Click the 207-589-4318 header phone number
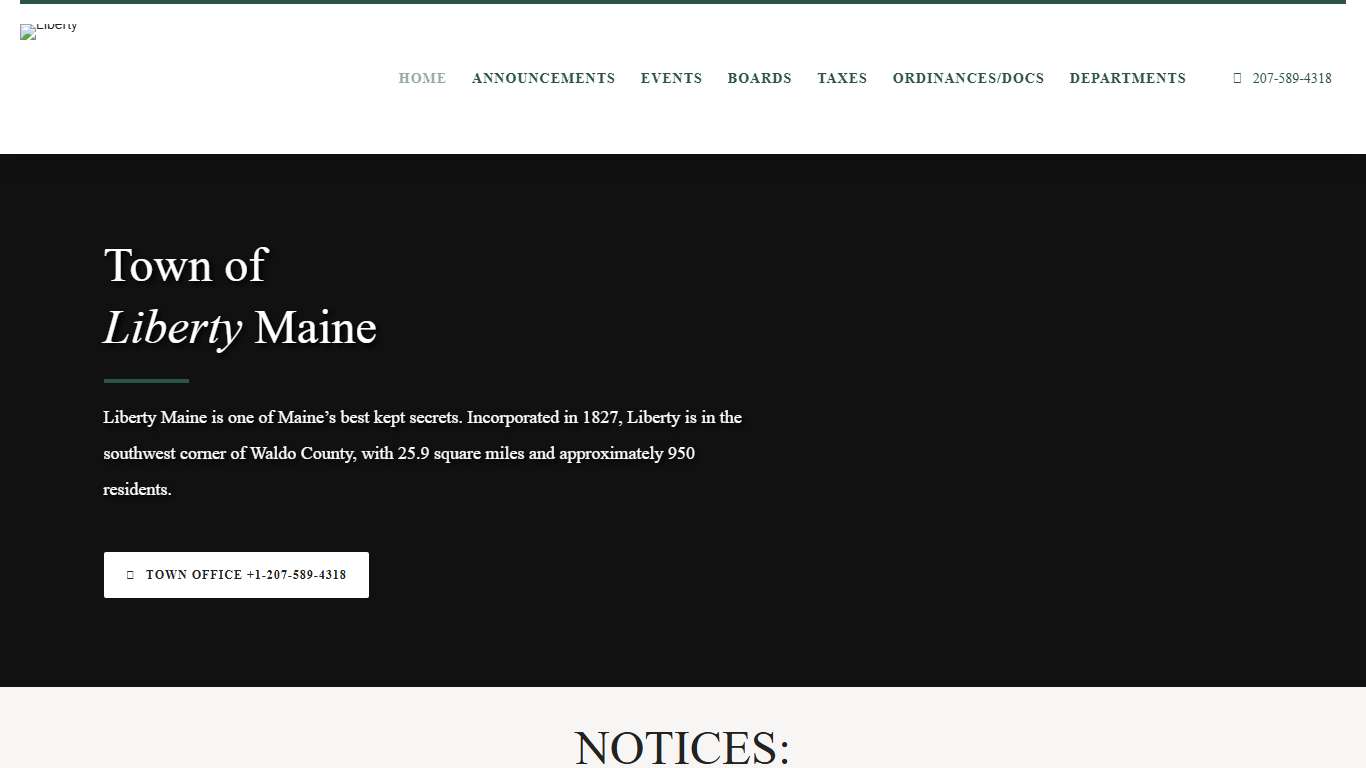This screenshot has height=768, width=1366. point(1291,78)
